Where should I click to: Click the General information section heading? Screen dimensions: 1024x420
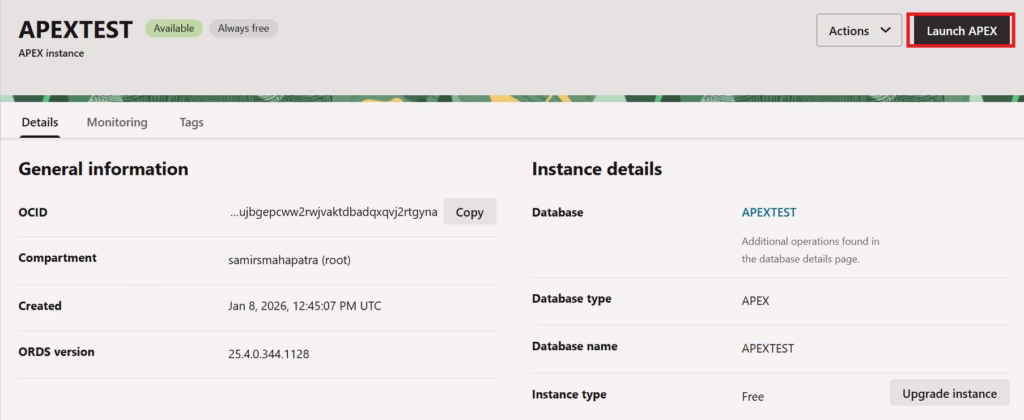pos(103,169)
